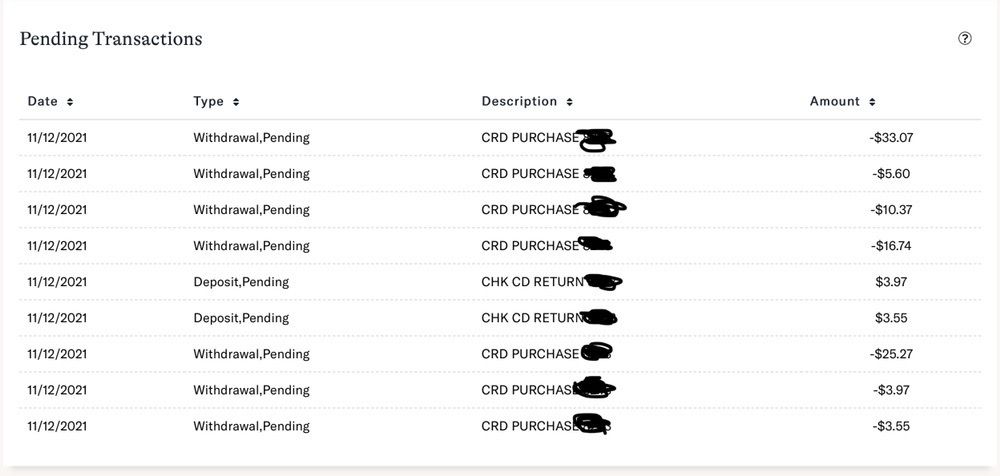Viewport: 1000px width, 476px height.
Task: Select the -$3.97 withdrawal pending row
Action: coord(500,390)
